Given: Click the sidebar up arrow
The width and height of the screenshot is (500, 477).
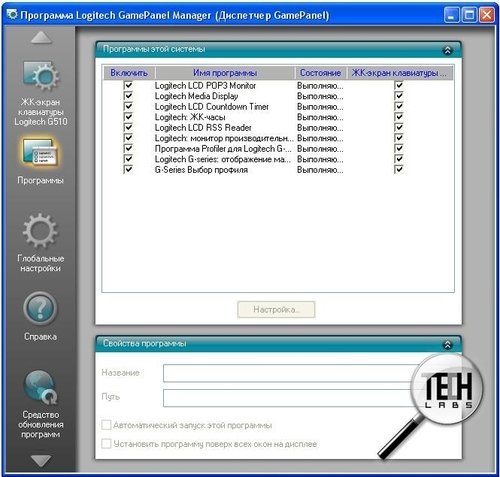Looking at the screenshot, I should click(x=41, y=38).
